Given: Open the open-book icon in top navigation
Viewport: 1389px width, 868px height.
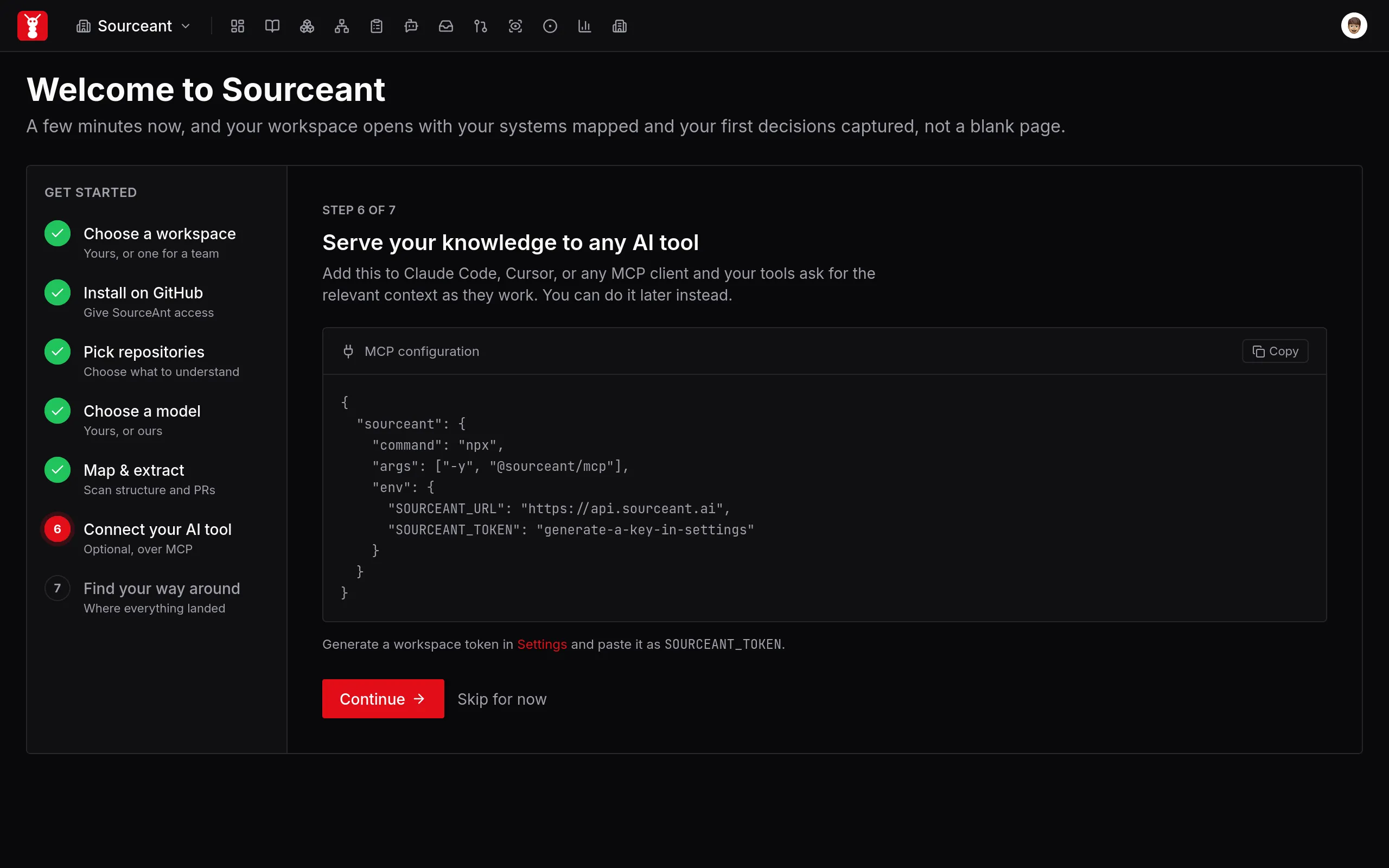Looking at the screenshot, I should 272,26.
